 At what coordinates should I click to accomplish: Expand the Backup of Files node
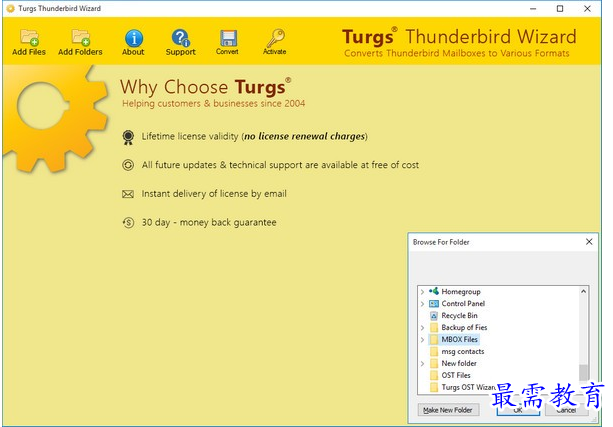pyautogui.click(x=422, y=328)
